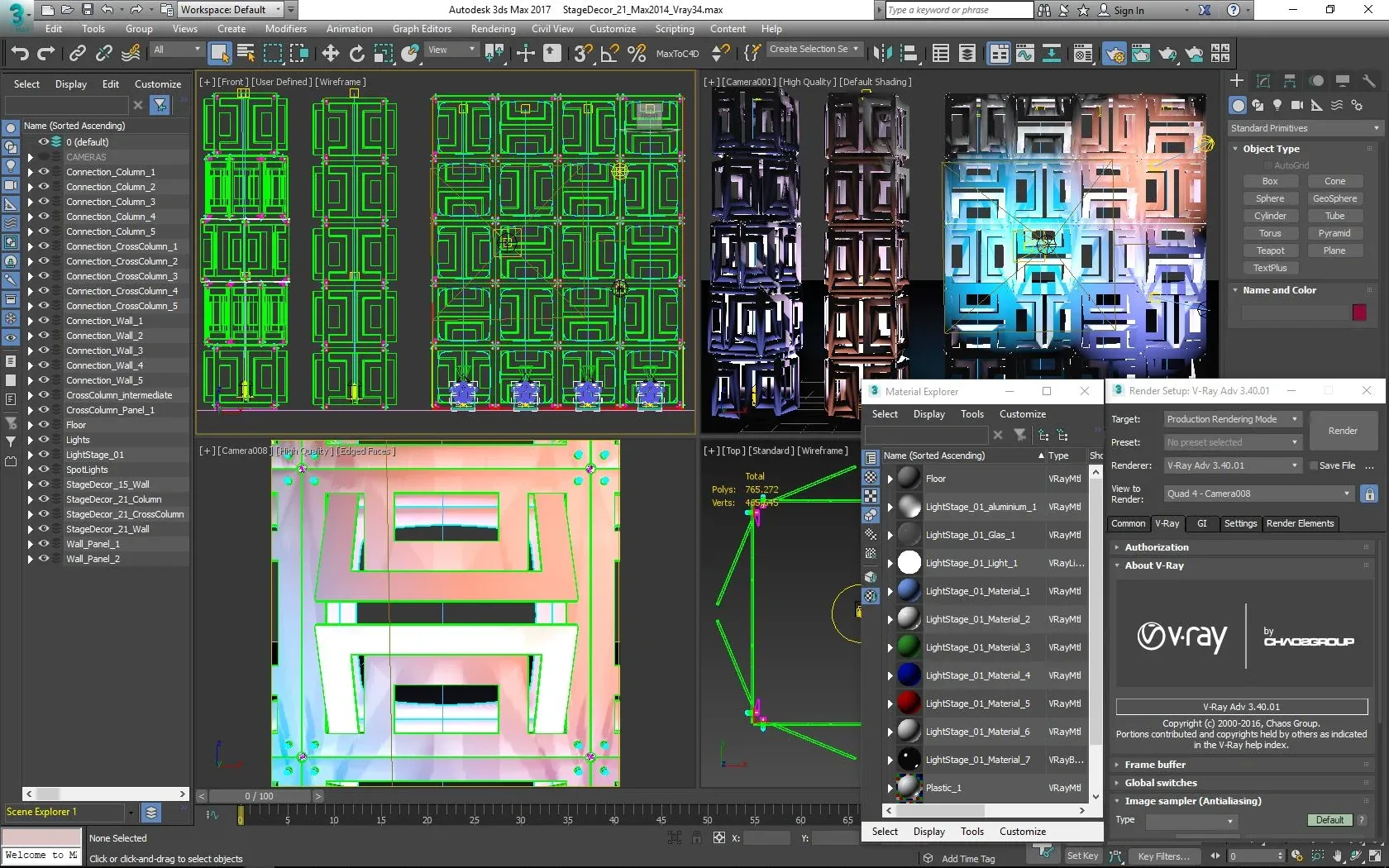Viewport: 1389px width, 868px height.
Task: Click the Align tool icon
Action: [x=909, y=54]
